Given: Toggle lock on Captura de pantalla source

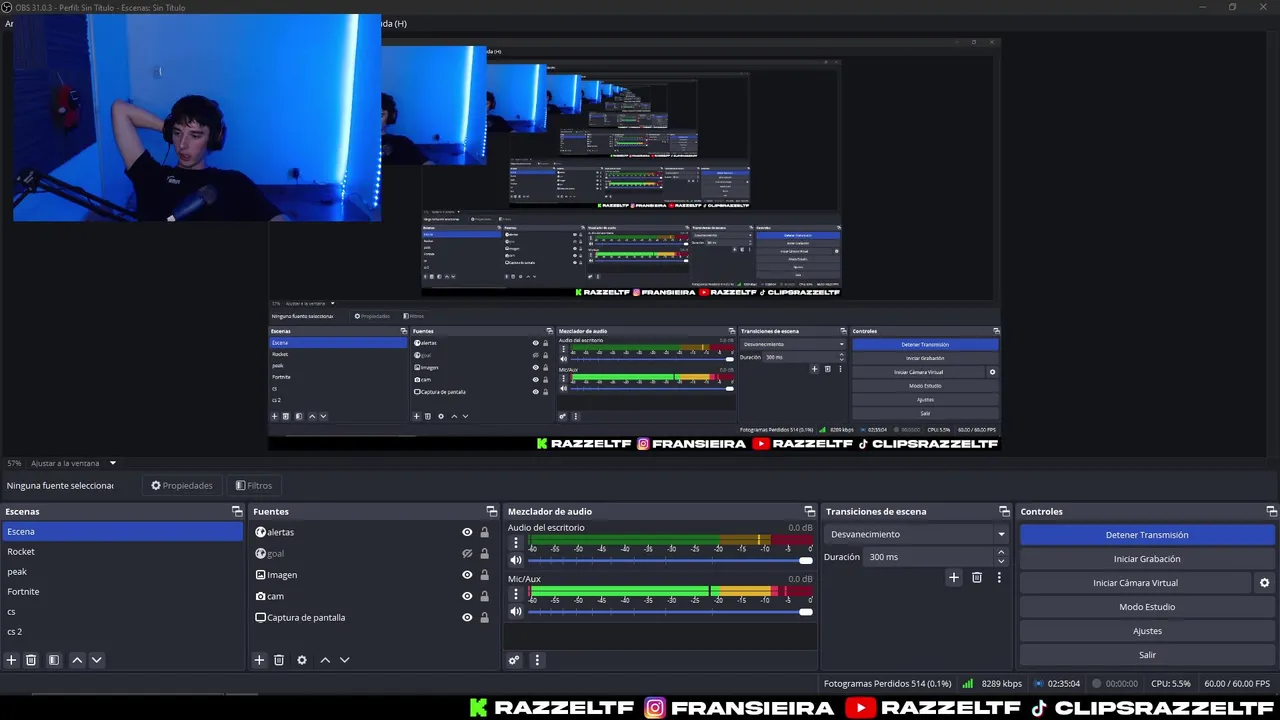Looking at the screenshot, I should point(485,618).
